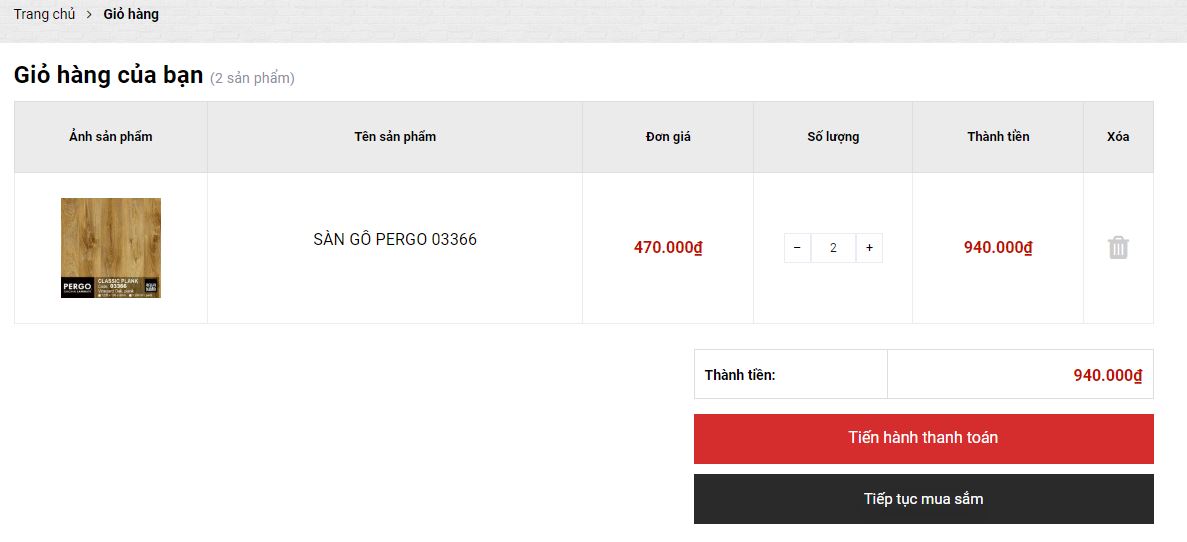This screenshot has height=542, width=1187.
Task: Delete SÀN GỖ PERGO 03366 with trash icon
Action: tap(1118, 248)
